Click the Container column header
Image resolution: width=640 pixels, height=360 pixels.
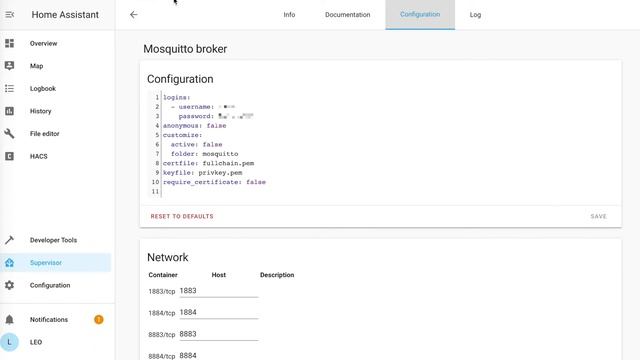[x=163, y=275]
